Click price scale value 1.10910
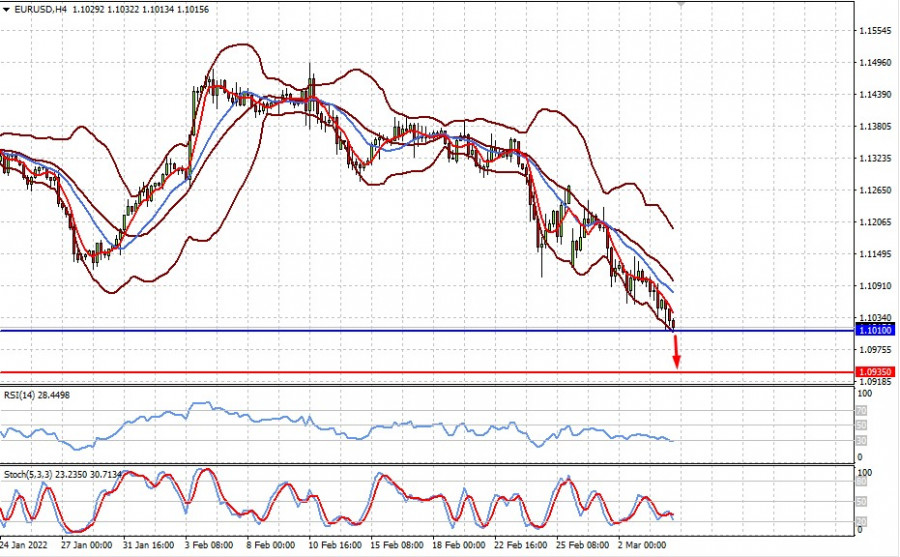 click(x=875, y=285)
